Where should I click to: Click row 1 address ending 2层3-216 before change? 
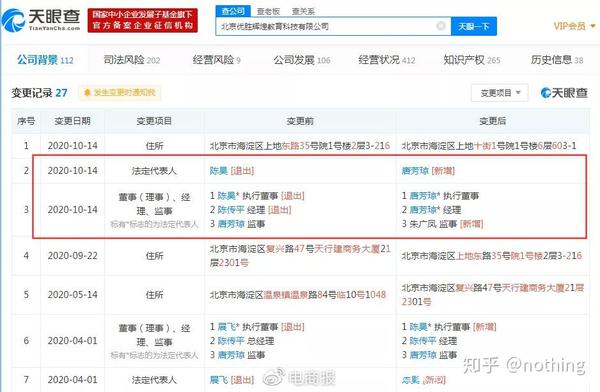(x=300, y=146)
